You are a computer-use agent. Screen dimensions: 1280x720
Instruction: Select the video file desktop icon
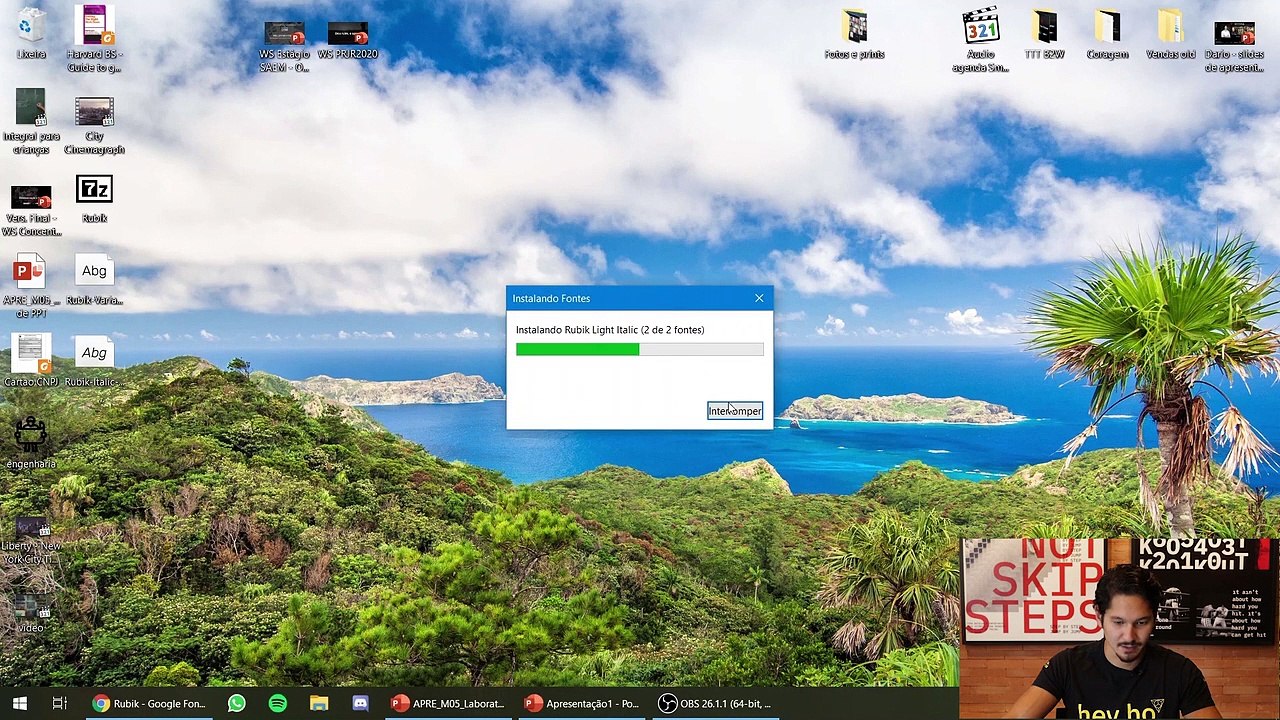point(31,612)
